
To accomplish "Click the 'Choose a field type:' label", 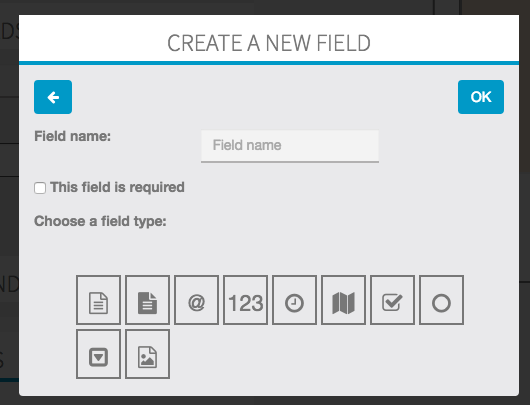I will (x=100, y=221).
